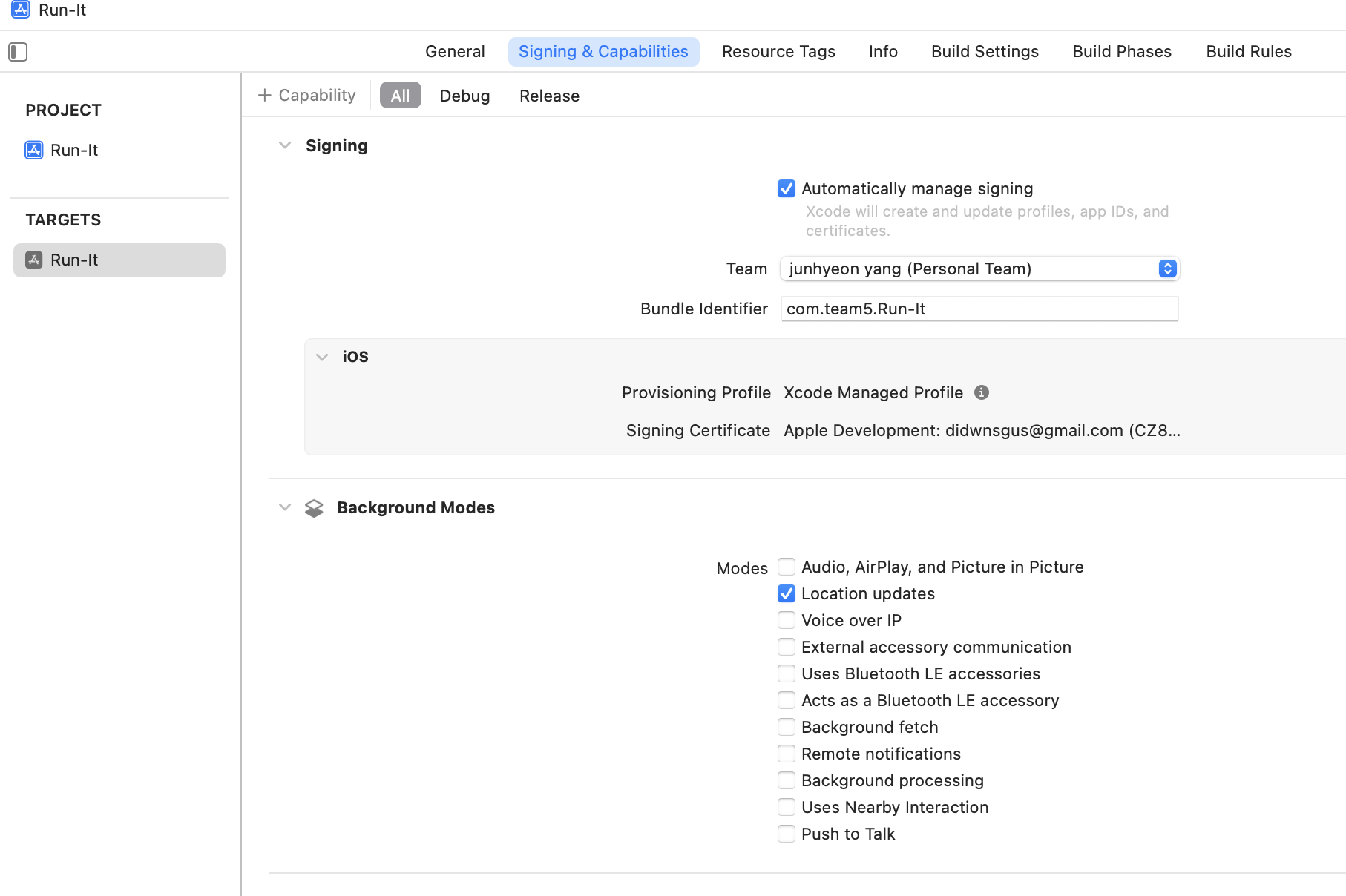Collapse the Background Modes section

[285, 507]
